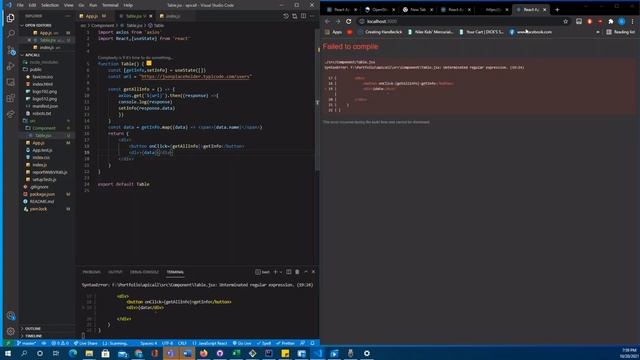The height and width of the screenshot is (360, 640).
Task: Open the Remote Explorer activity bar icon
Action: point(11,82)
